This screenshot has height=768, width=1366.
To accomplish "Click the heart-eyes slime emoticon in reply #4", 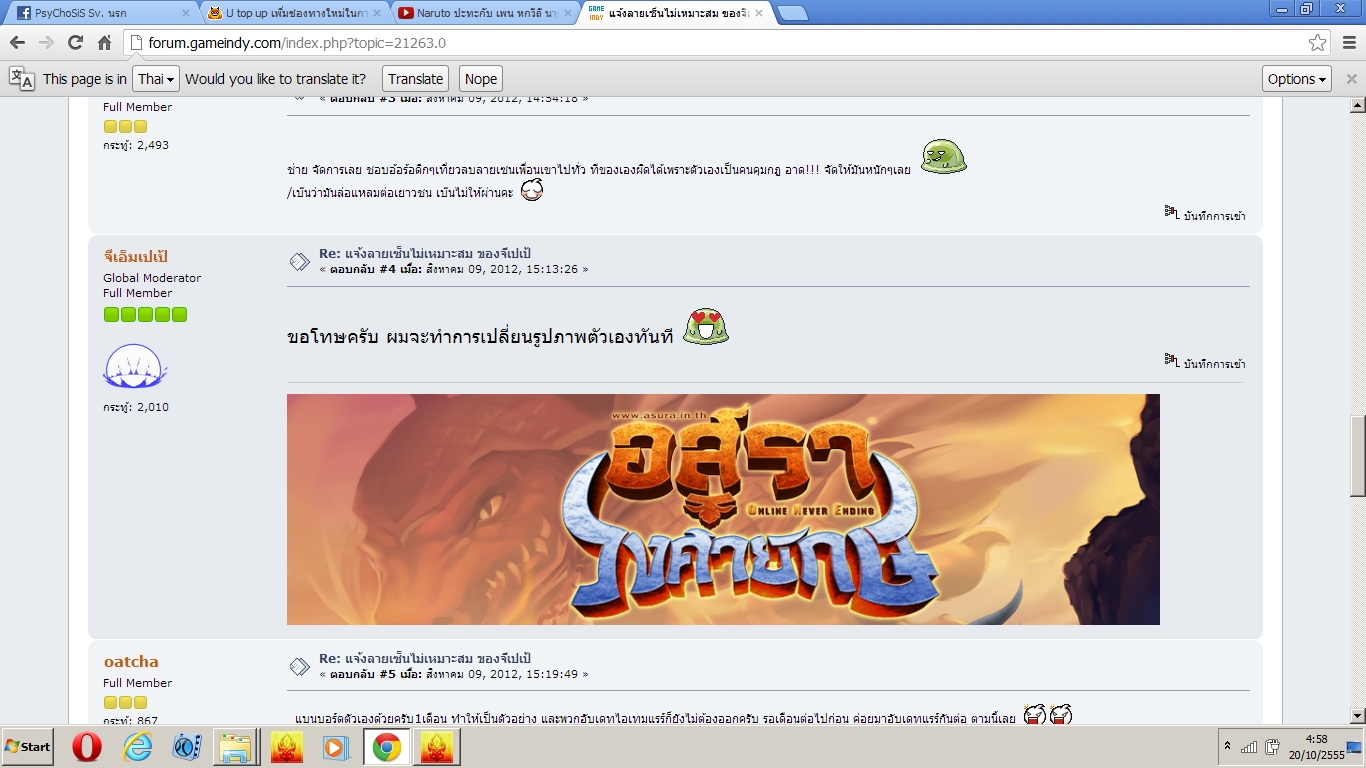I will point(706,327).
